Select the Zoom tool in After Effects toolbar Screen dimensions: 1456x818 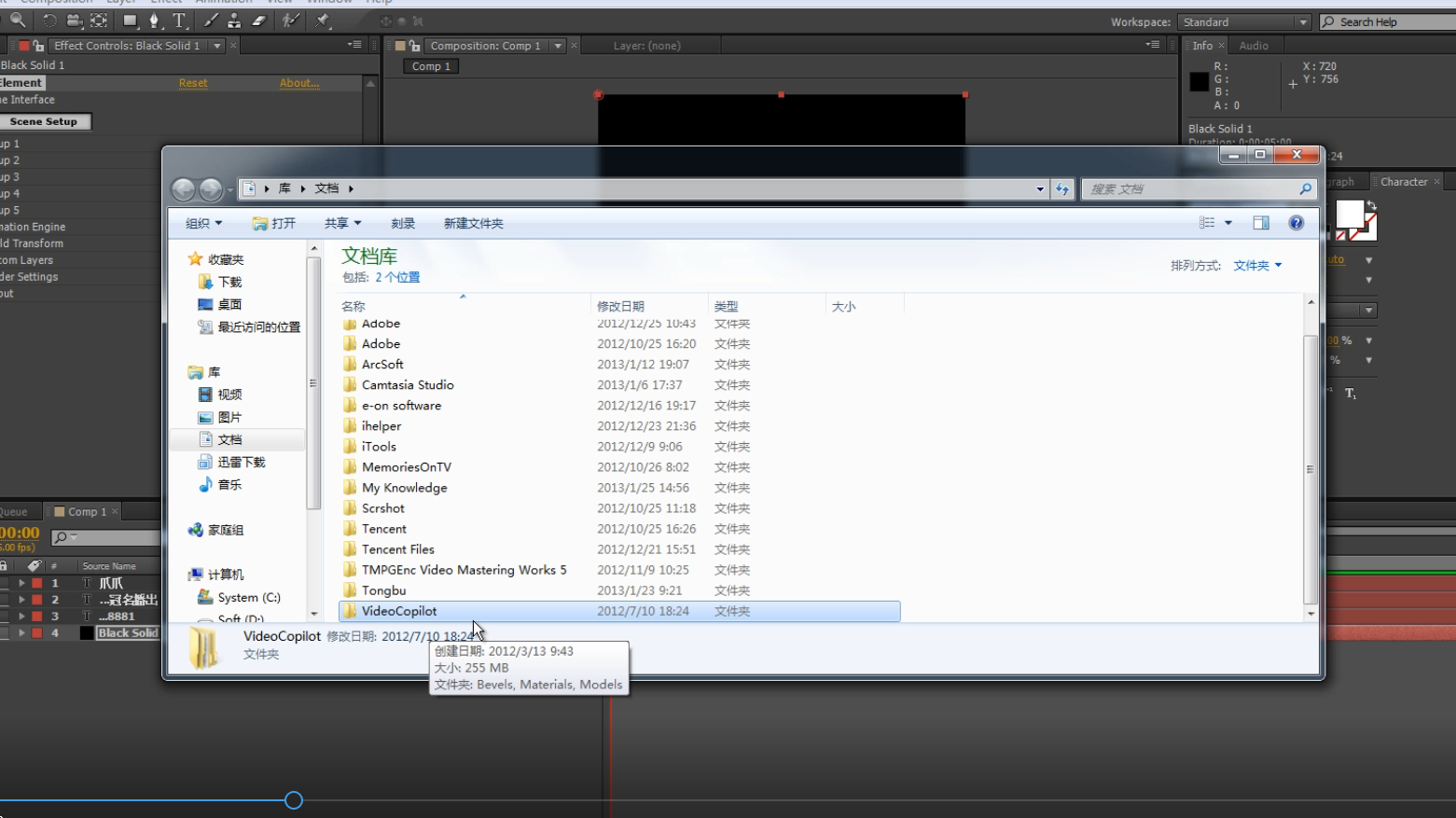click(18, 21)
